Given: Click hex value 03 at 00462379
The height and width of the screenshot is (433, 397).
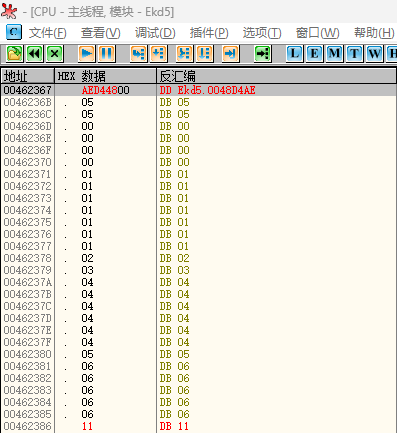Looking at the screenshot, I should coord(87,270).
